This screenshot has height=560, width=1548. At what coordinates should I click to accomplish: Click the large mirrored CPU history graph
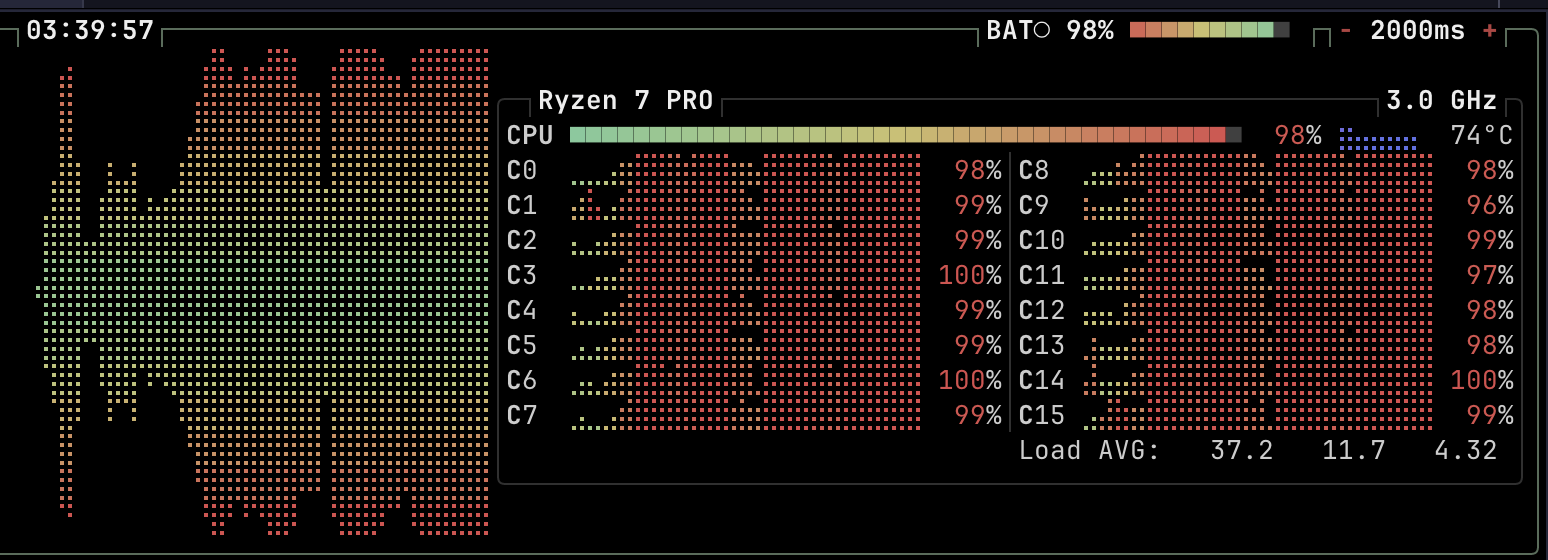click(x=265, y=292)
